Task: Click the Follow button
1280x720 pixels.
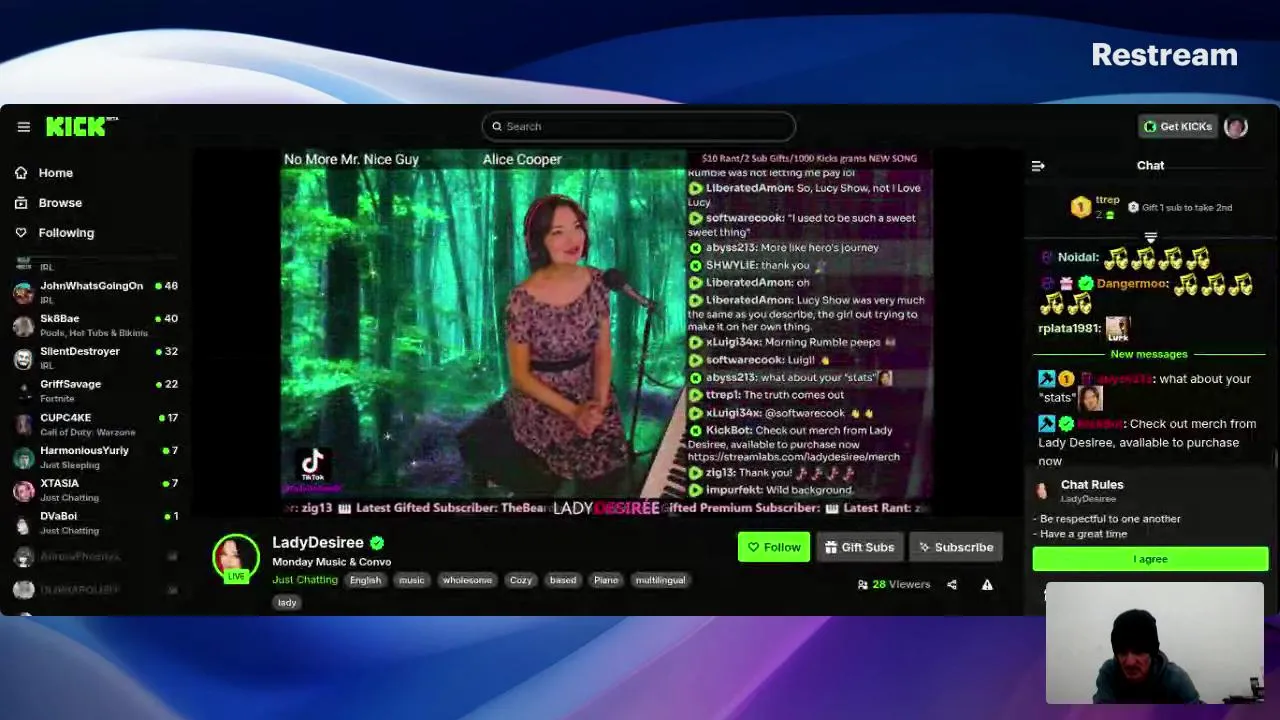Action: (774, 547)
